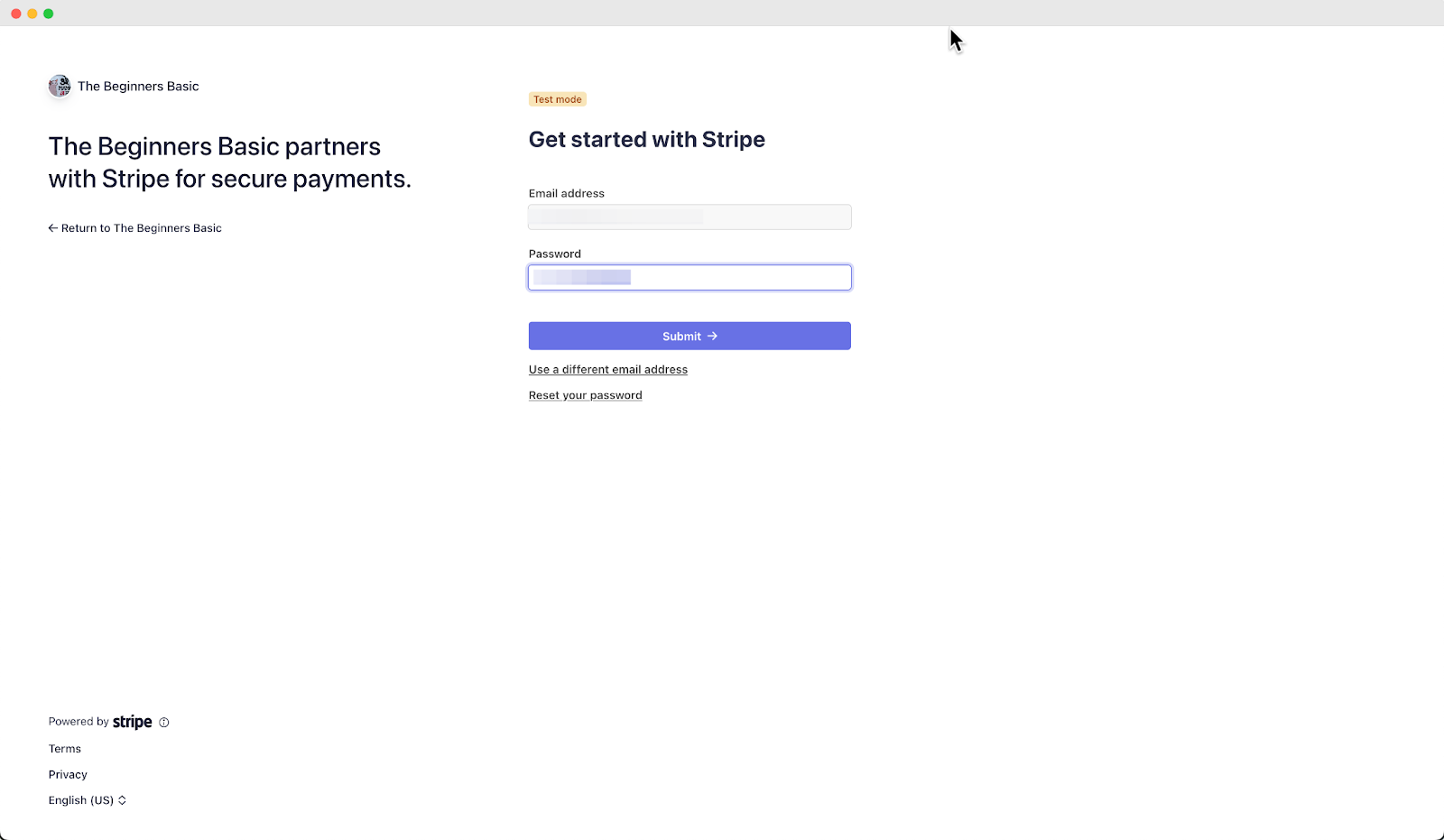Click Return to The Beginners Basic

141,227
